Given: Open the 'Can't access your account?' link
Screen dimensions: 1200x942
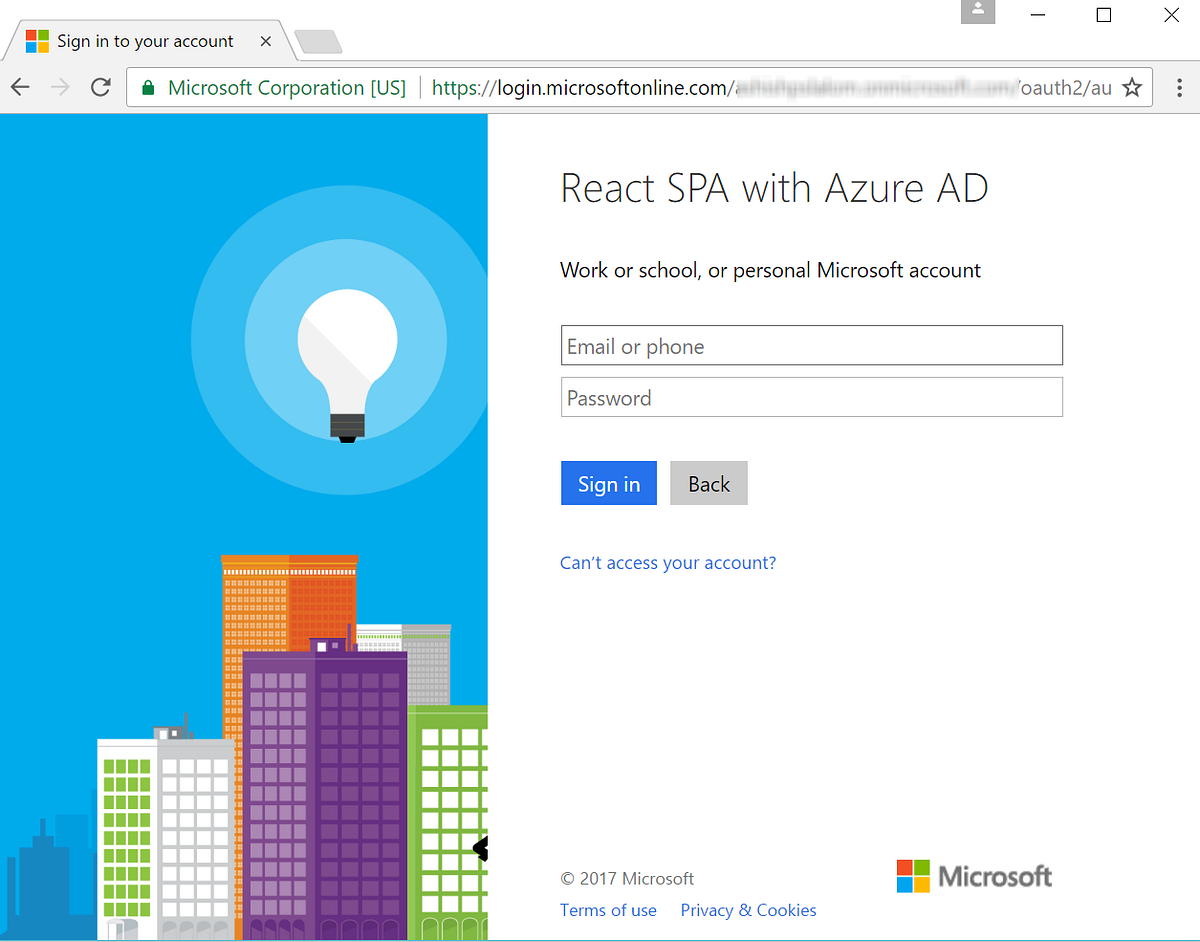Looking at the screenshot, I should (x=667, y=562).
